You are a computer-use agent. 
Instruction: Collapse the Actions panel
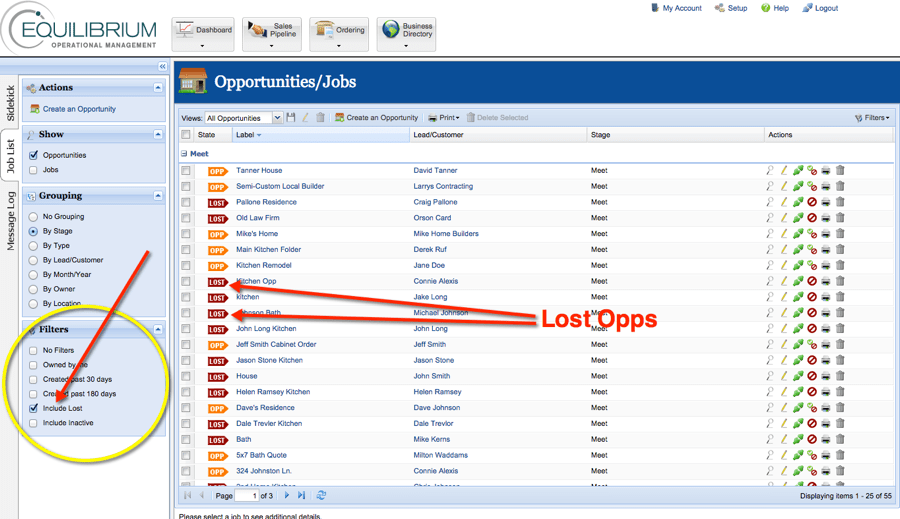pyautogui.click(x=158, y=87)
